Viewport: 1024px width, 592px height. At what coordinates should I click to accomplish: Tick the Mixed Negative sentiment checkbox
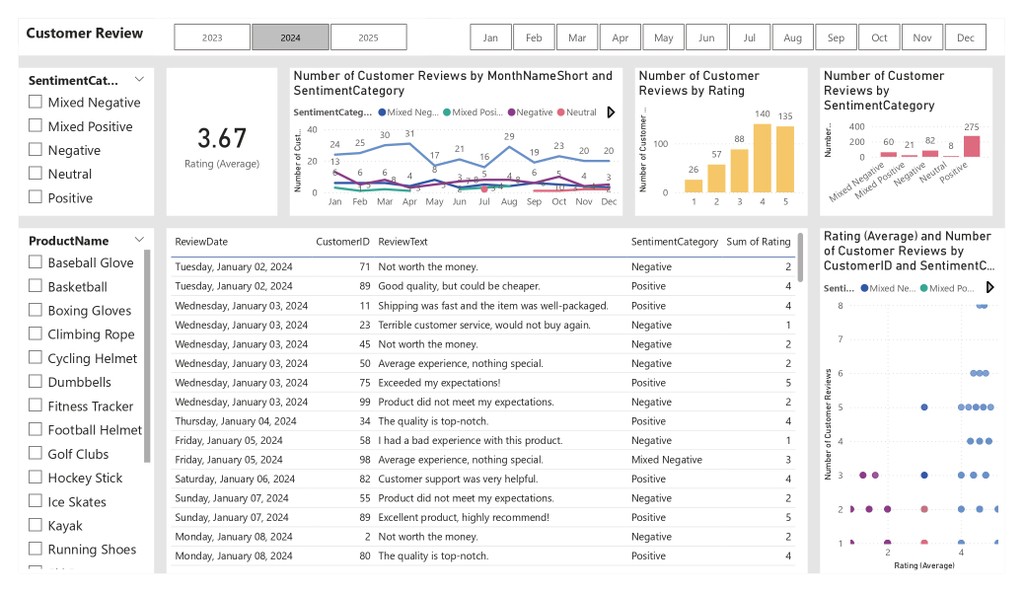coord(35,102)
